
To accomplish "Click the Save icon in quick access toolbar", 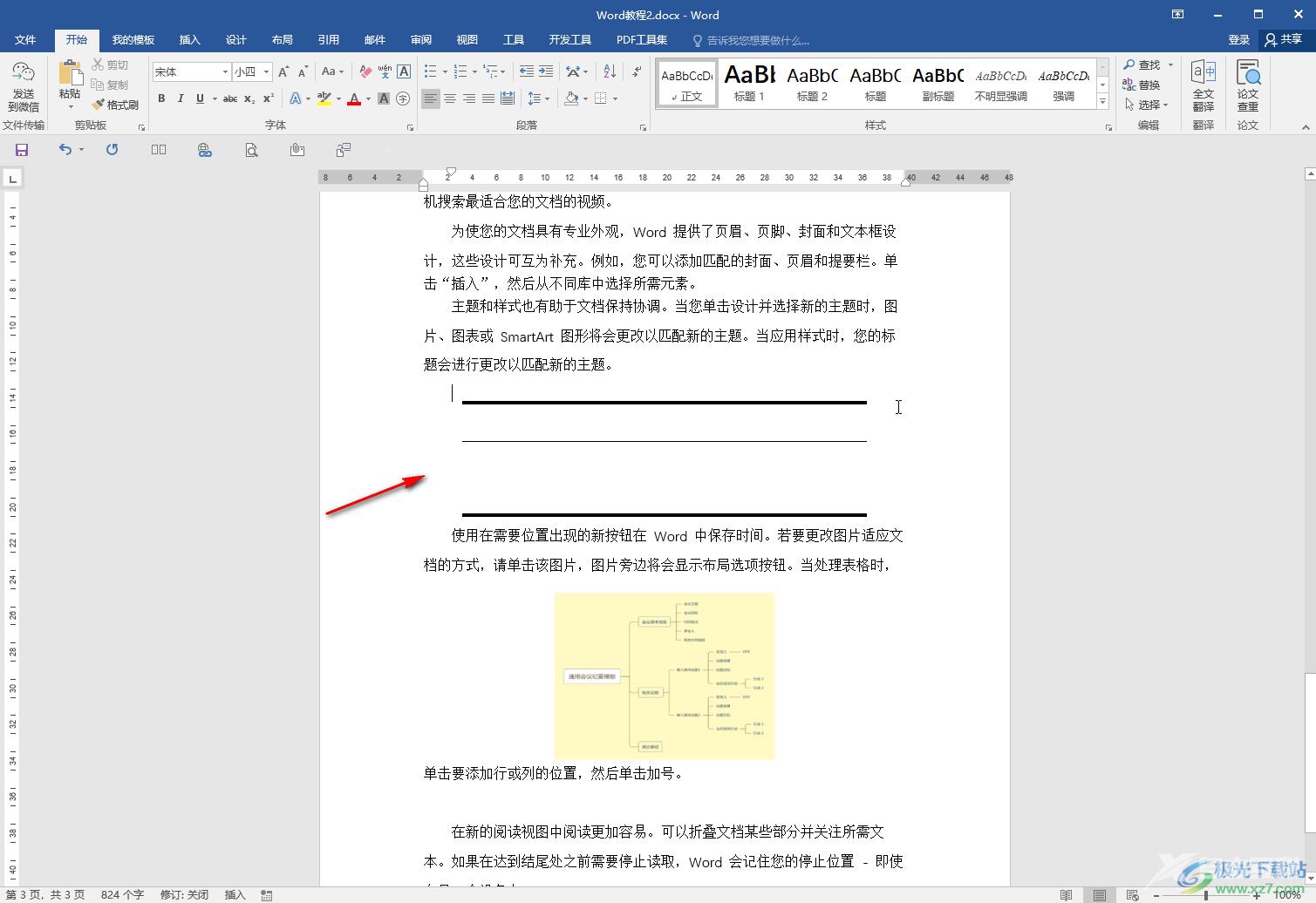I will point(22,150).
